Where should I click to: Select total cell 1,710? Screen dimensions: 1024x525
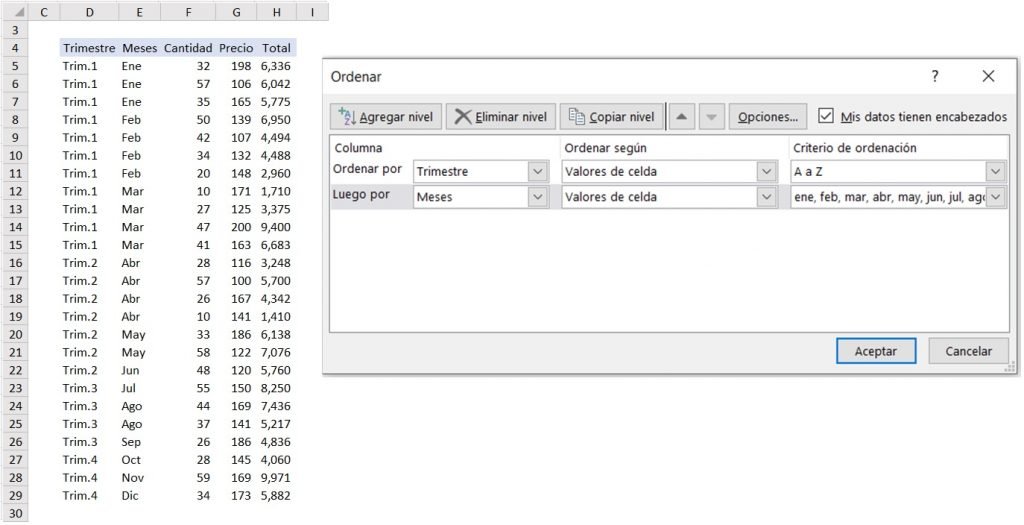(276, 191)
